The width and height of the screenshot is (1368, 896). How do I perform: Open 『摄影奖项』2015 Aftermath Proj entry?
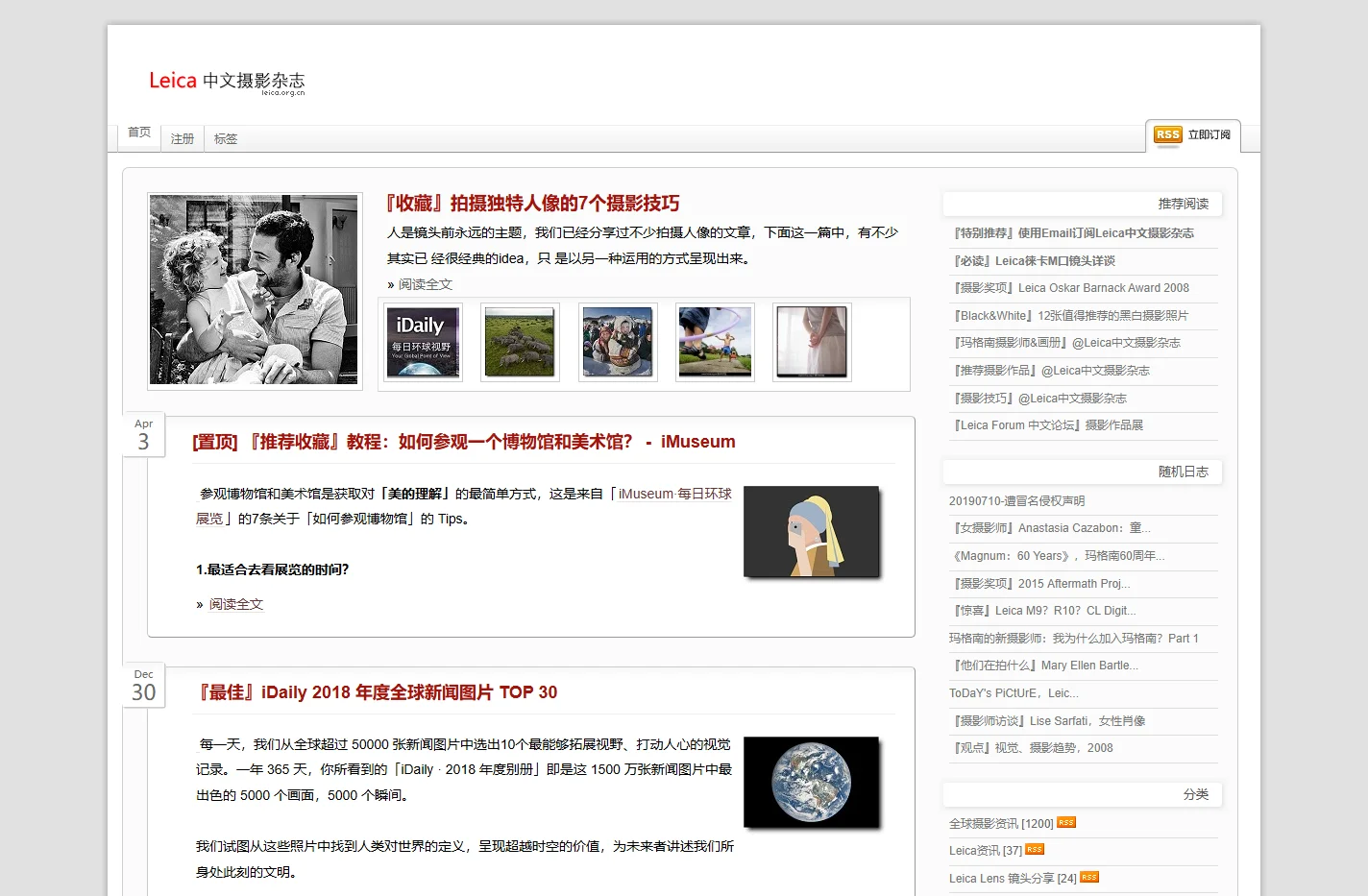click(1039, 584)
